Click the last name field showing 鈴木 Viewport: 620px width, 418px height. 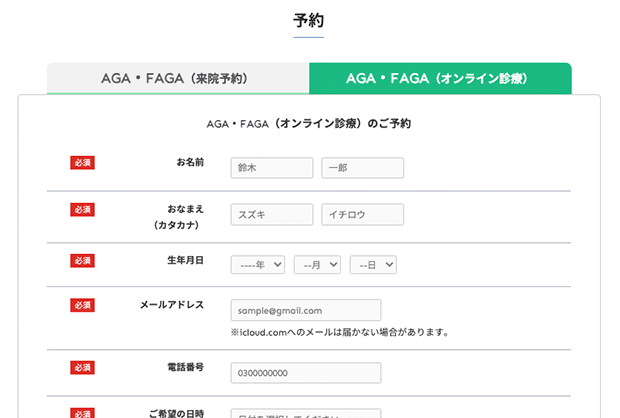(x=272, y=168)
